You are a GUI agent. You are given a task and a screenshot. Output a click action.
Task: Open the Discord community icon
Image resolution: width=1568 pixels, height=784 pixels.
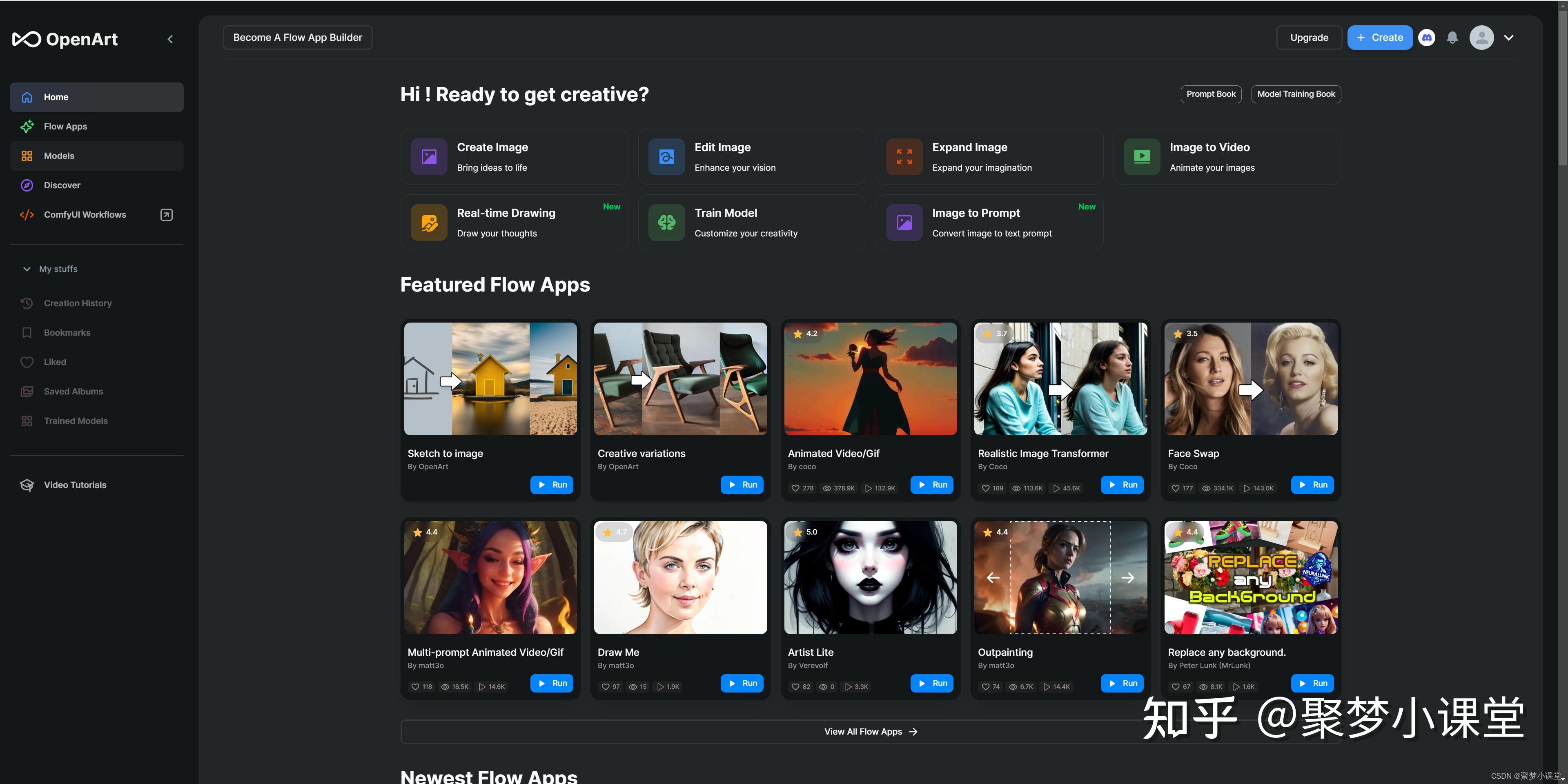(x=1427, y=38)
